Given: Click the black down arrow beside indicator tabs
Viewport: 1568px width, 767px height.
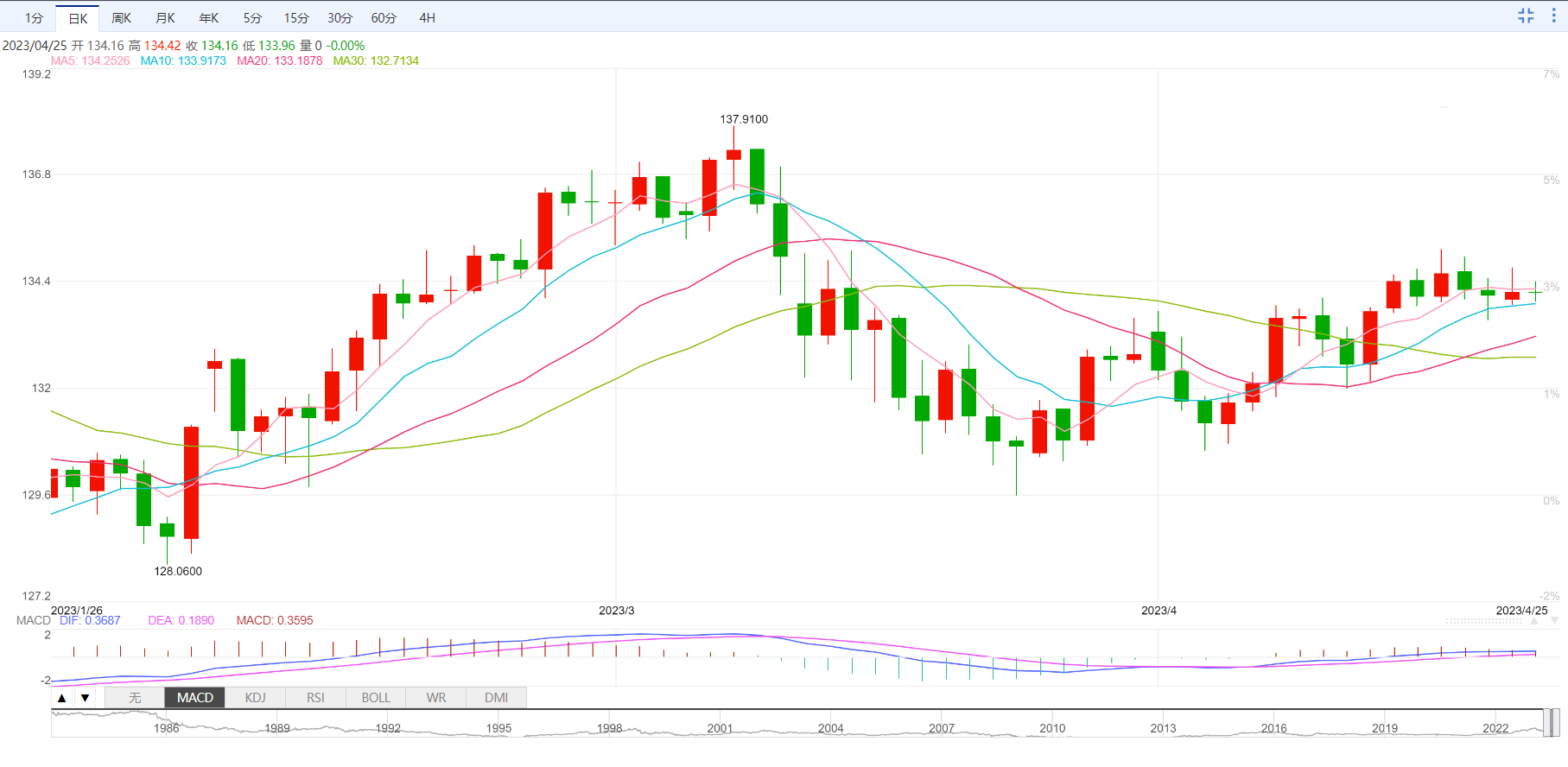Looking at the screenshot, I should (85, 698).
